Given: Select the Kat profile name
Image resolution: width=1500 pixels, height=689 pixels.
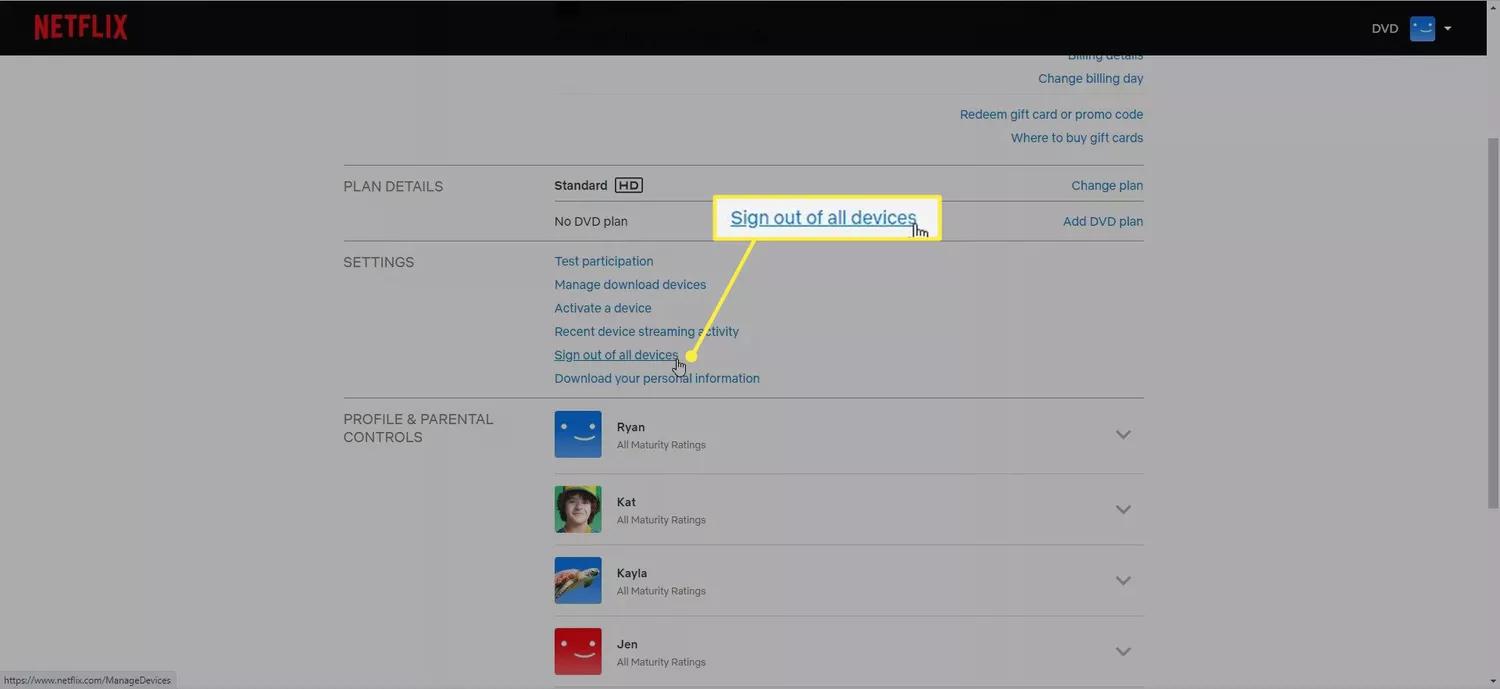Looking at the screenshot, I should coord(626,502).
